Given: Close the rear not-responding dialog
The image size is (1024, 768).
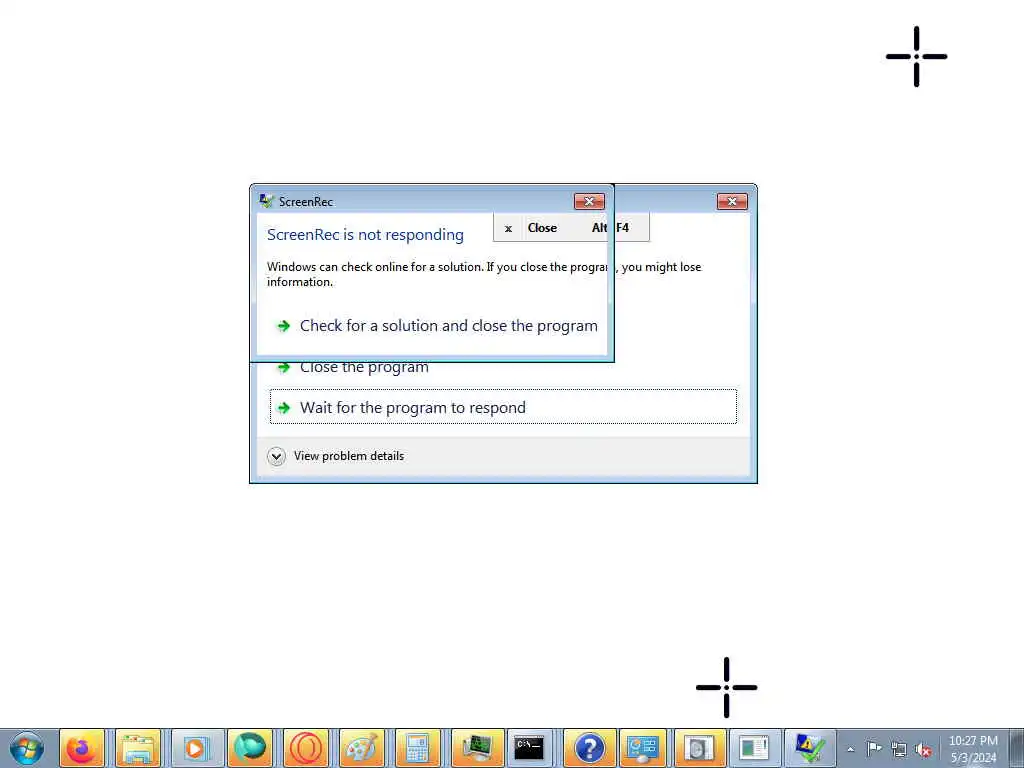Looking at the screenshot, I should click(732, 202).
